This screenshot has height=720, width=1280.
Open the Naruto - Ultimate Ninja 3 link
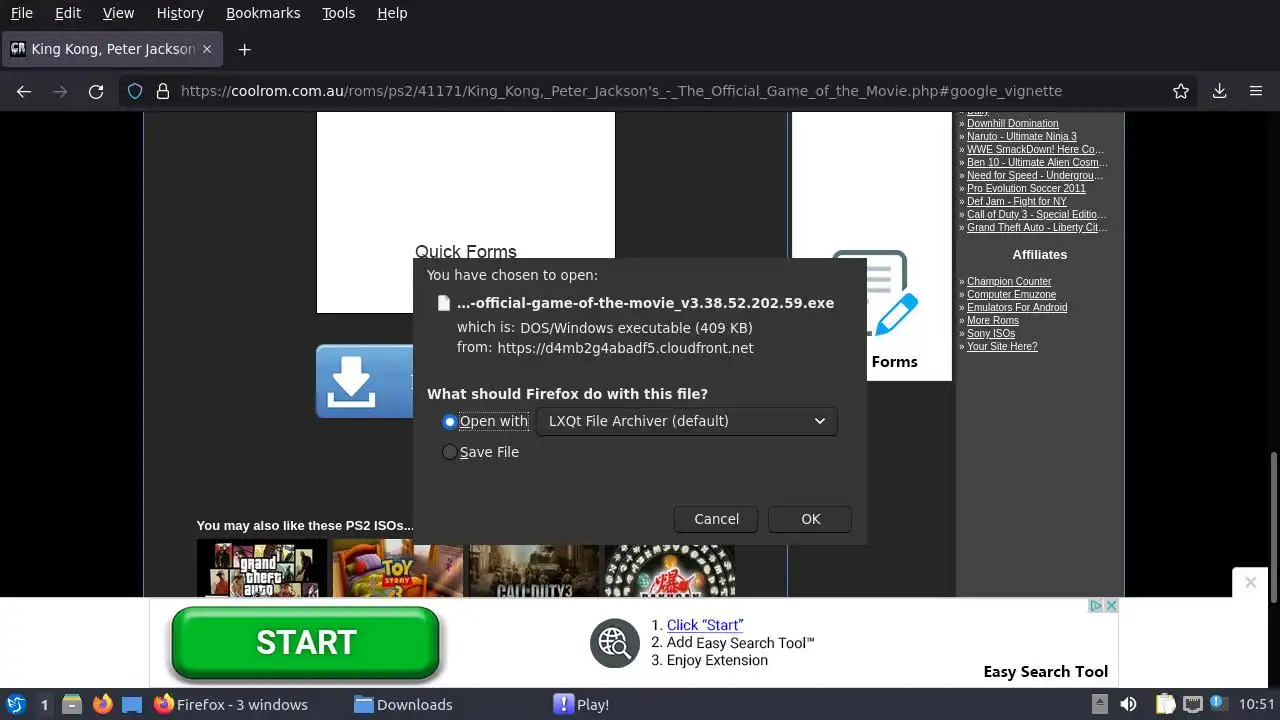pyautogui.click(x=1022, y=136)
